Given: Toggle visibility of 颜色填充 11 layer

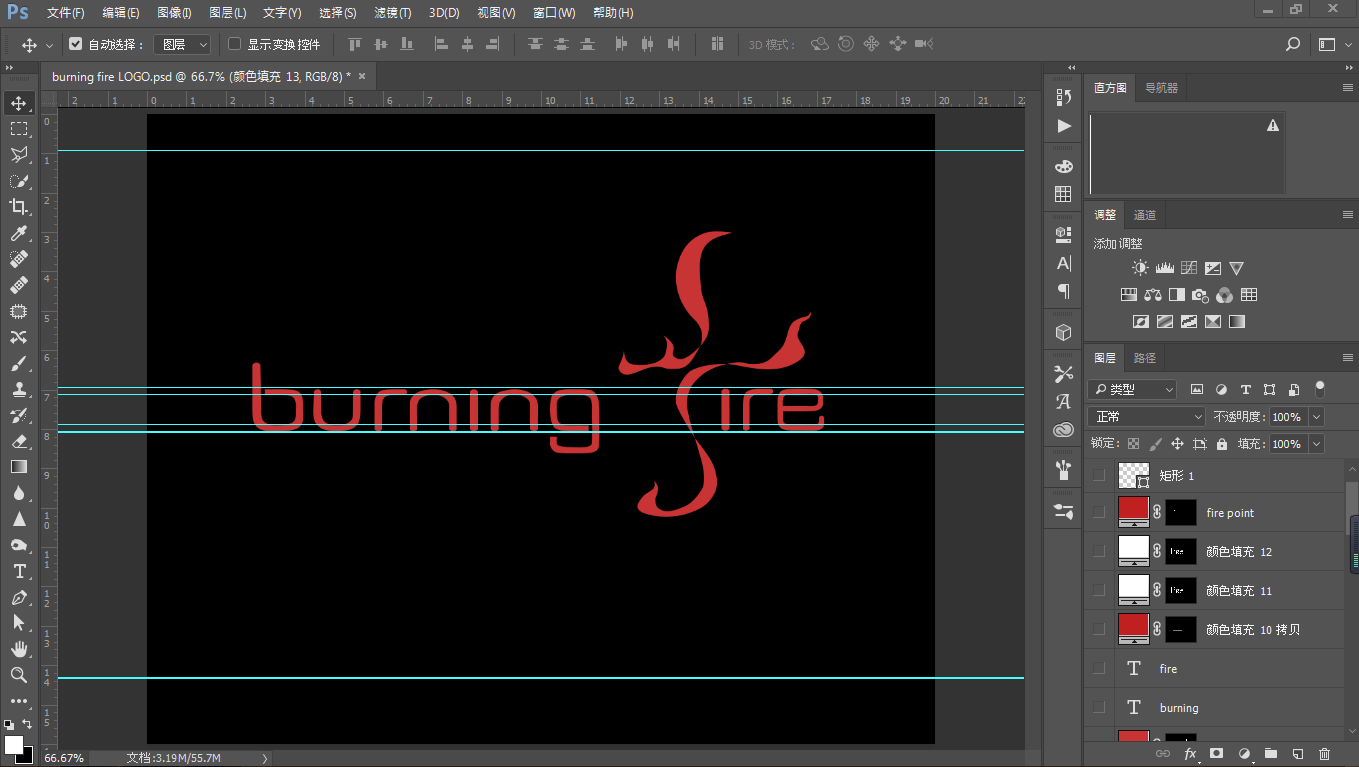Looking at the screenshot, I should [1100, 591].
